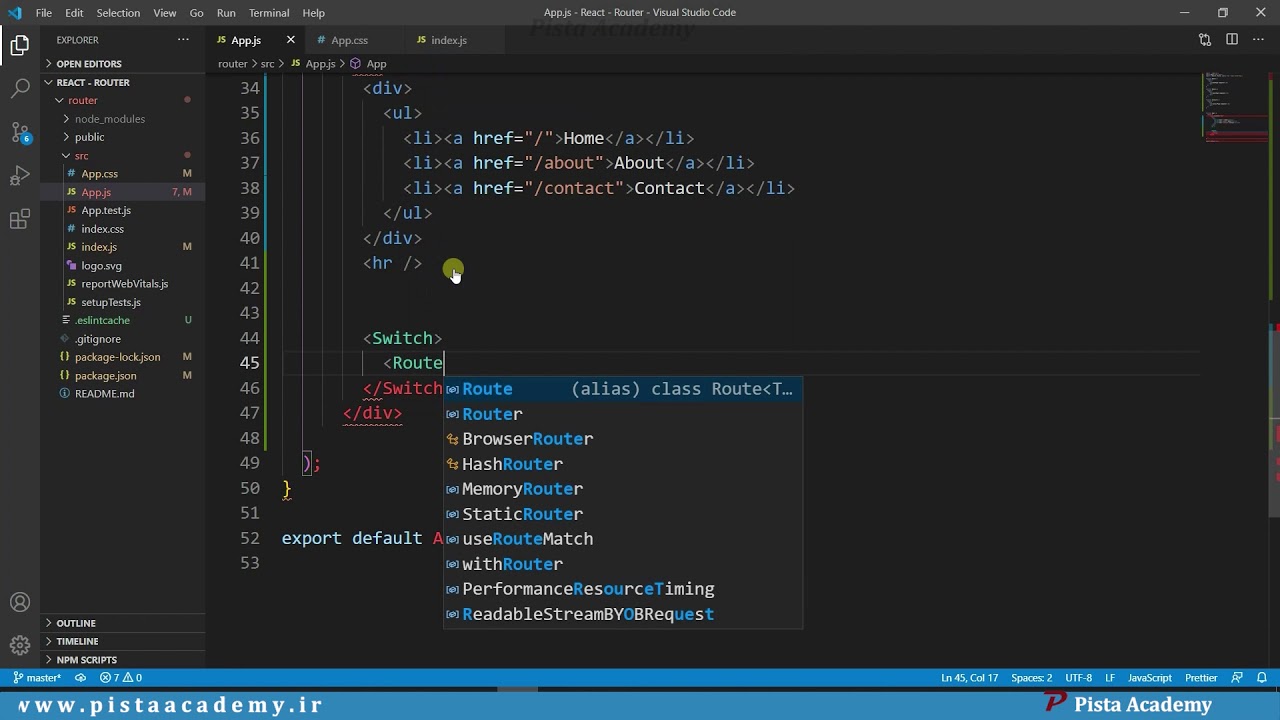Click the Open Changes icon in editor toolbar

click(x=1205, y=40)
